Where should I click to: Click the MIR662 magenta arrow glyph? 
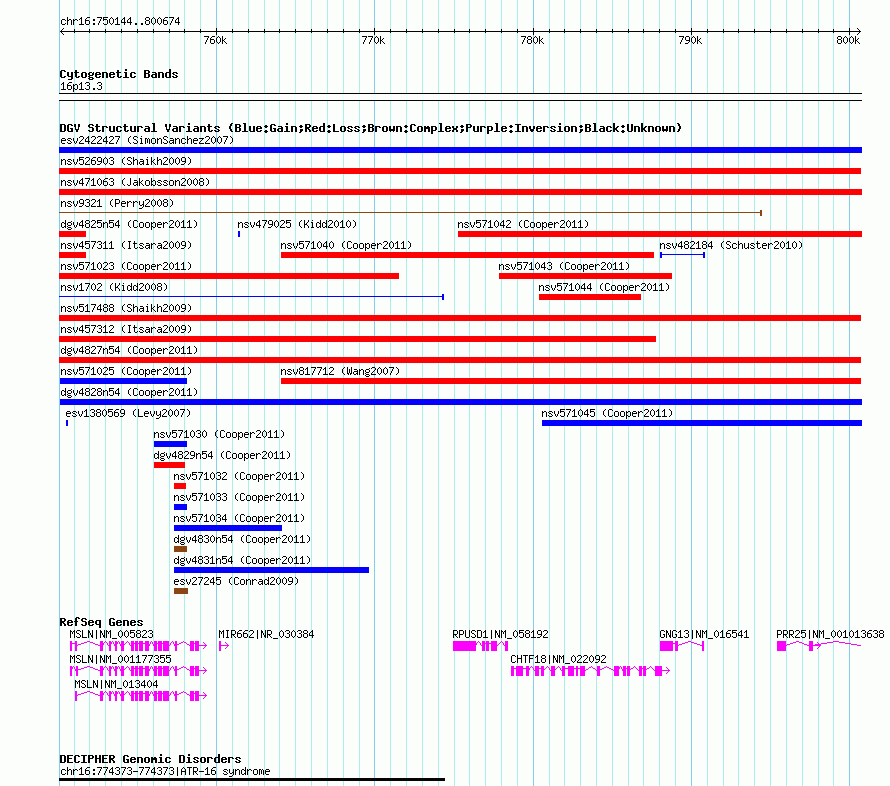point(224,646)
